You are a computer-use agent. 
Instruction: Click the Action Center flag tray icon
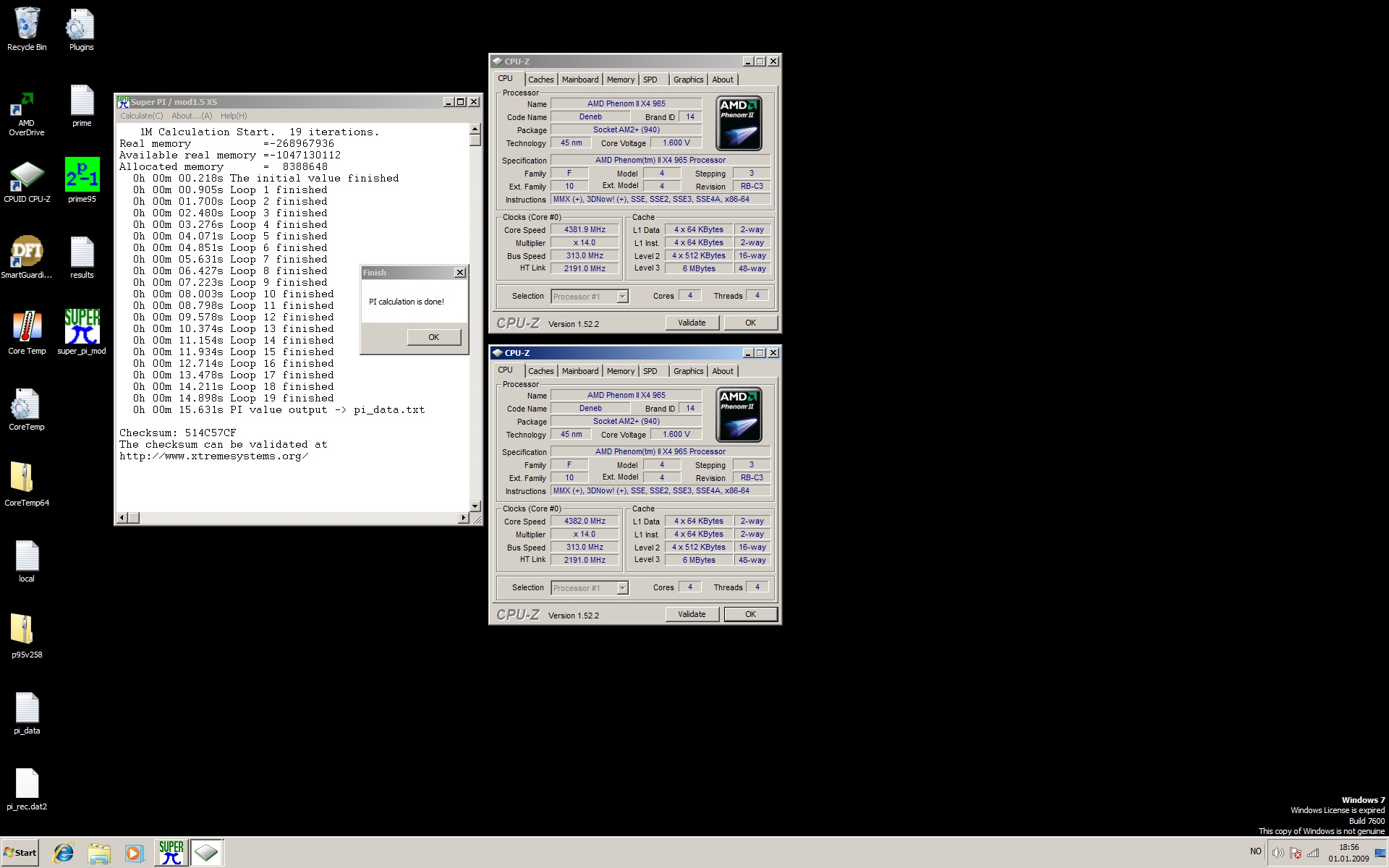coord(1295,853)
